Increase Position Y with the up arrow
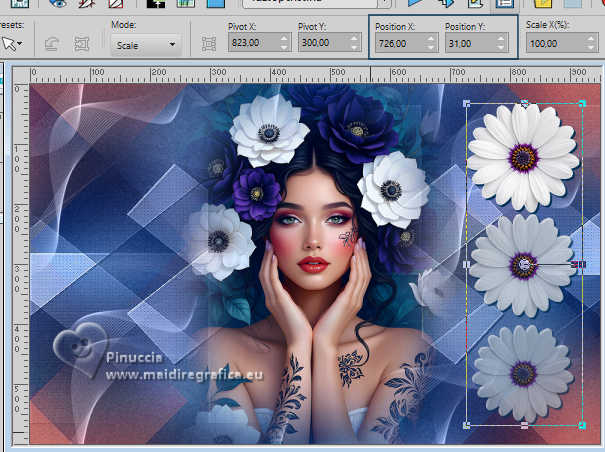The image size is (605, 452). pos(501,39)
